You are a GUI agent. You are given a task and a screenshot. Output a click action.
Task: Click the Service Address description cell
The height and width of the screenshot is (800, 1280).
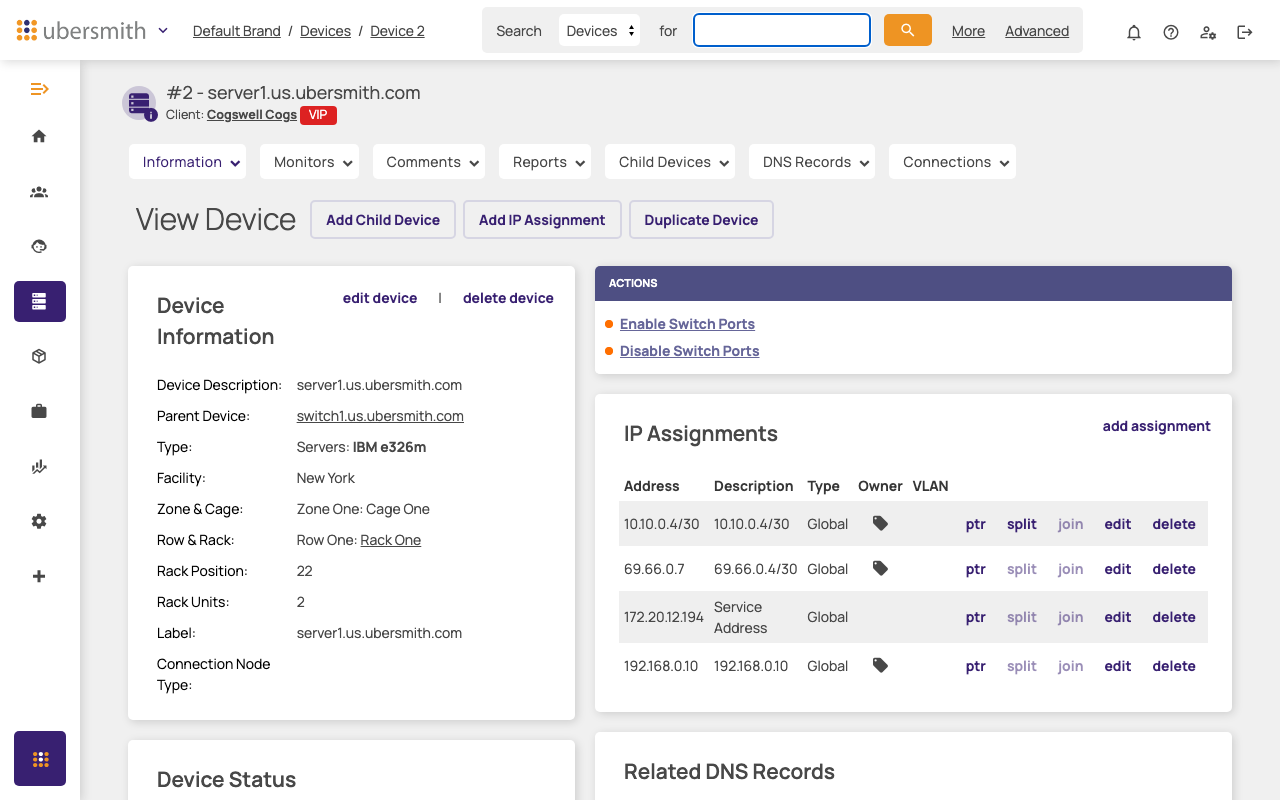coord(741,617)
